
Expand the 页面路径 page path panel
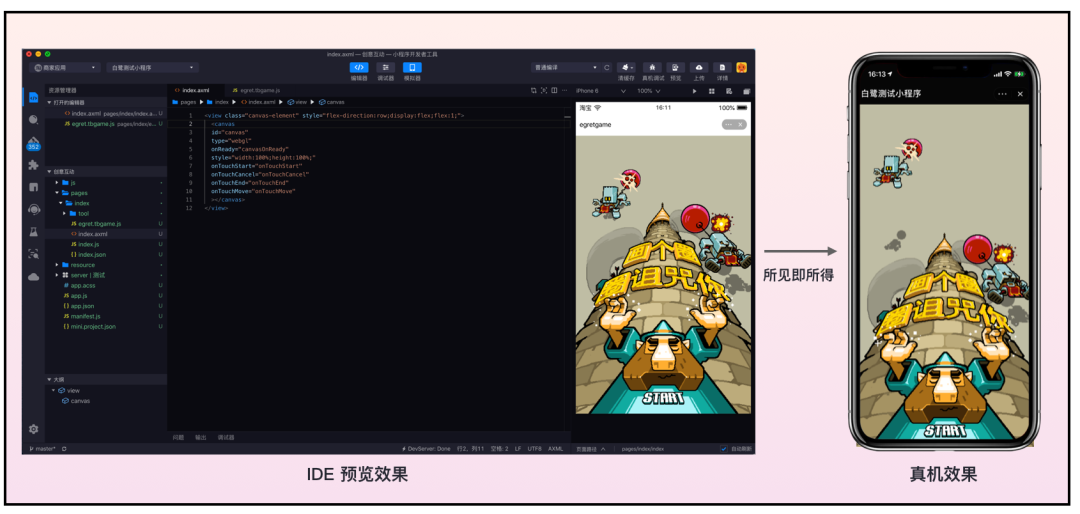coord(591,449)
